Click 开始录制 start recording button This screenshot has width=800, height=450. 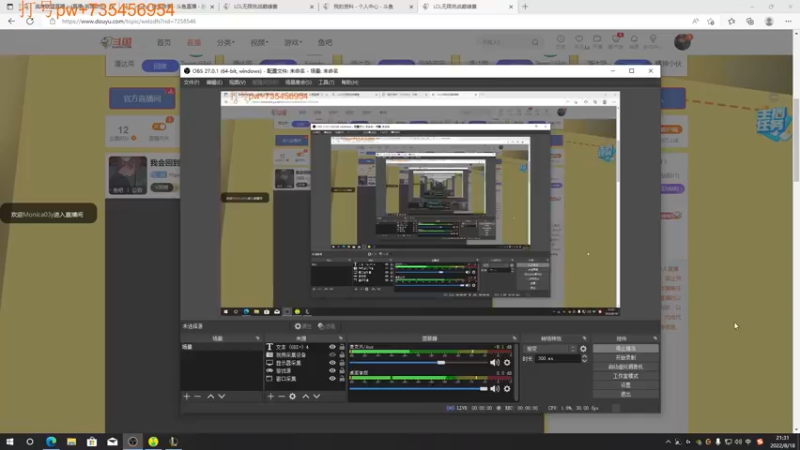click(x=626, y=358)
